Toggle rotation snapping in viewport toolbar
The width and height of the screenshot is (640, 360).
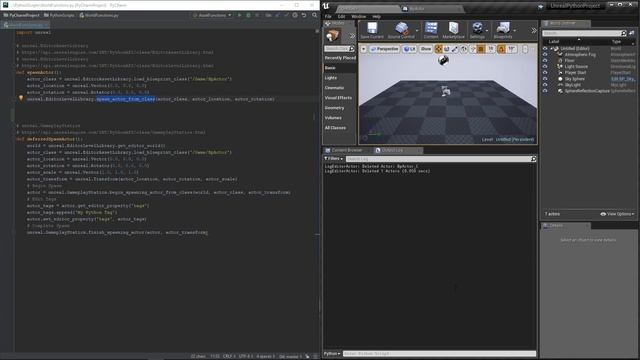(x=501, y=49)
